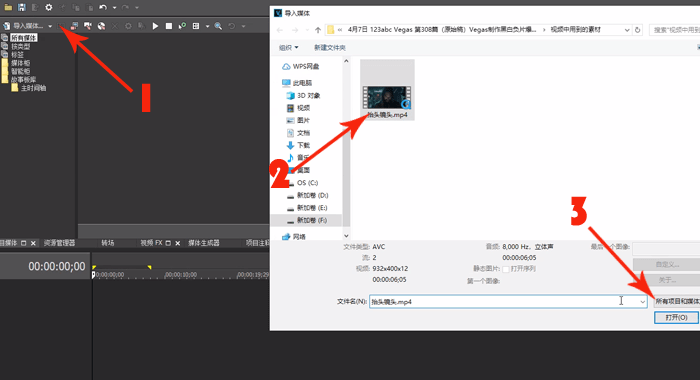Switch to the 媒体生成器 tab
The width and height of the screenshot is (700, 380).
tap(204, 243)
